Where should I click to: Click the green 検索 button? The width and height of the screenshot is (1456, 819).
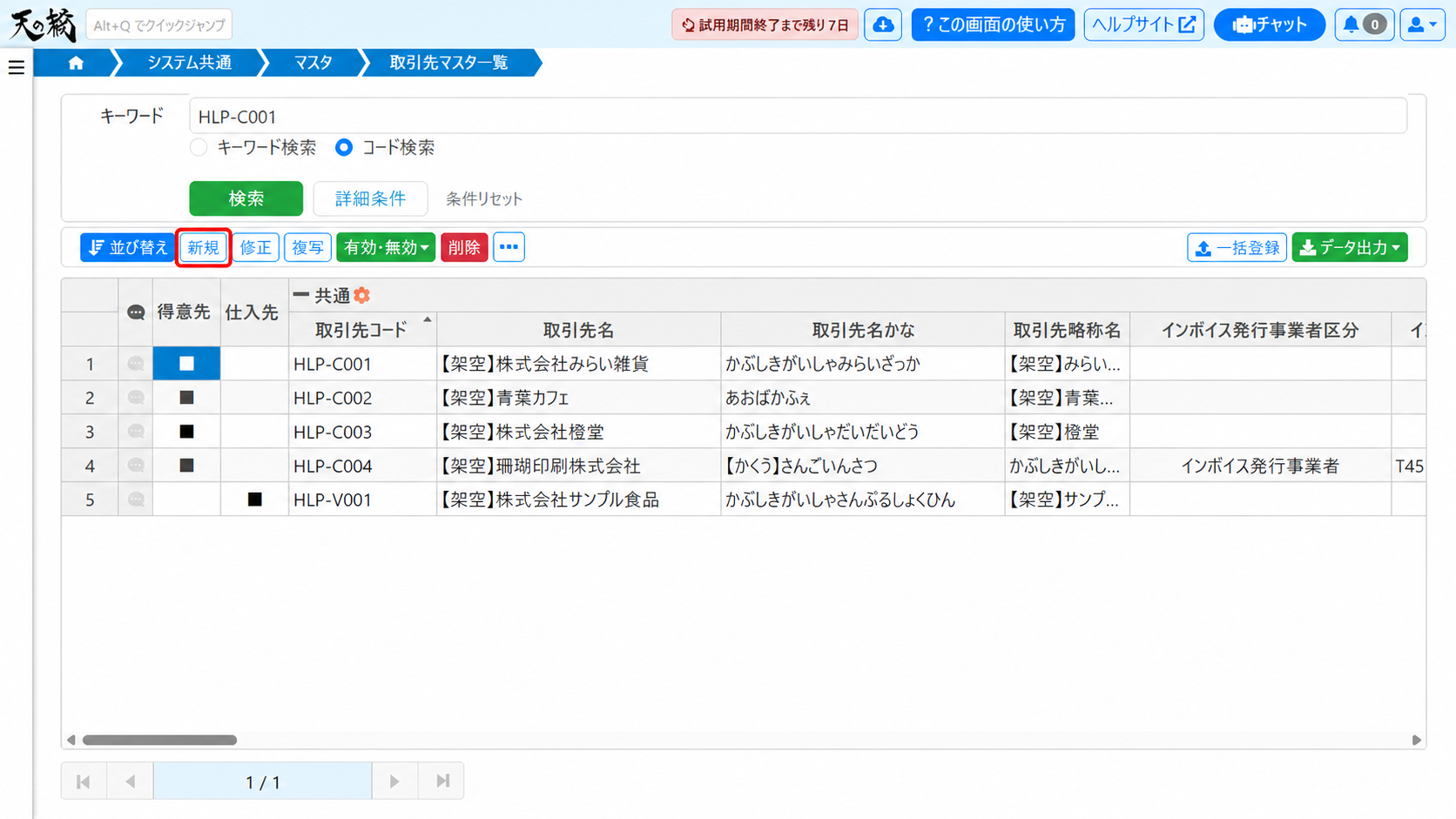(x=246, y=198)
